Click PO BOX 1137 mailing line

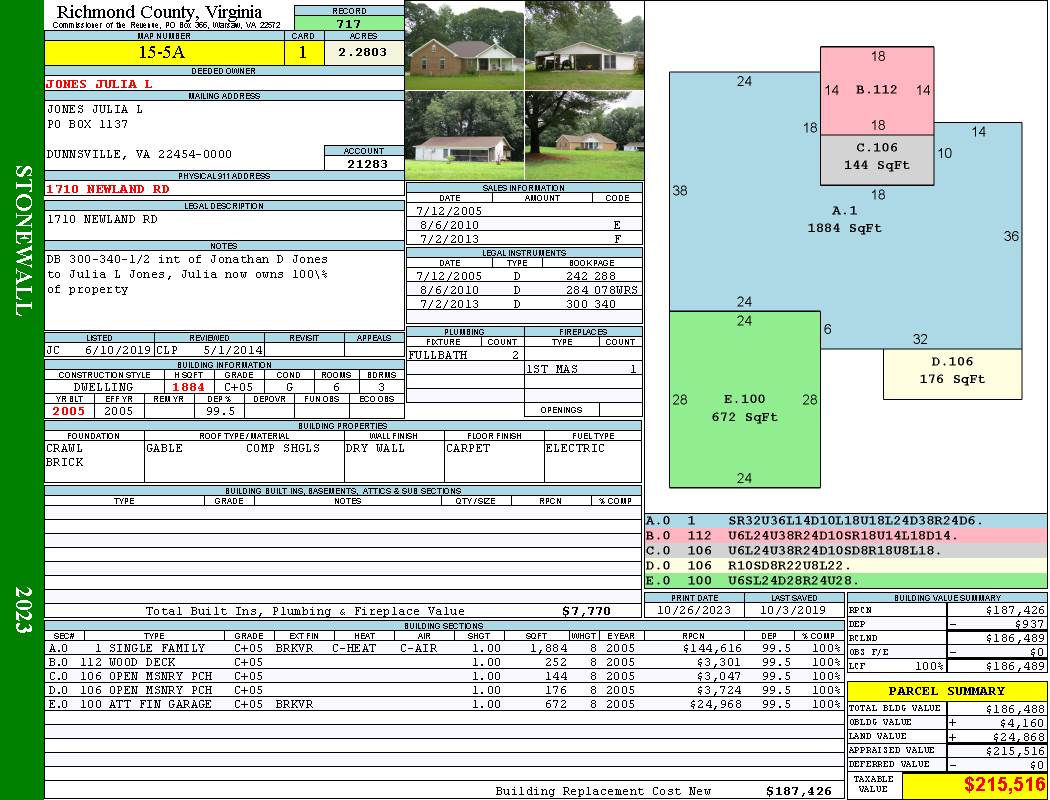[87, 124]
